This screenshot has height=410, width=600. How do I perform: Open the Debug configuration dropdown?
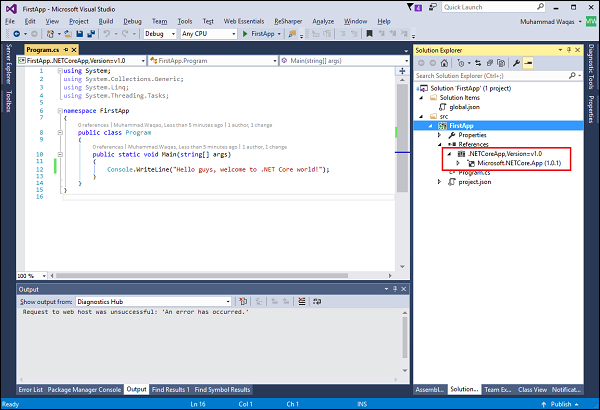tap(159, 33)
